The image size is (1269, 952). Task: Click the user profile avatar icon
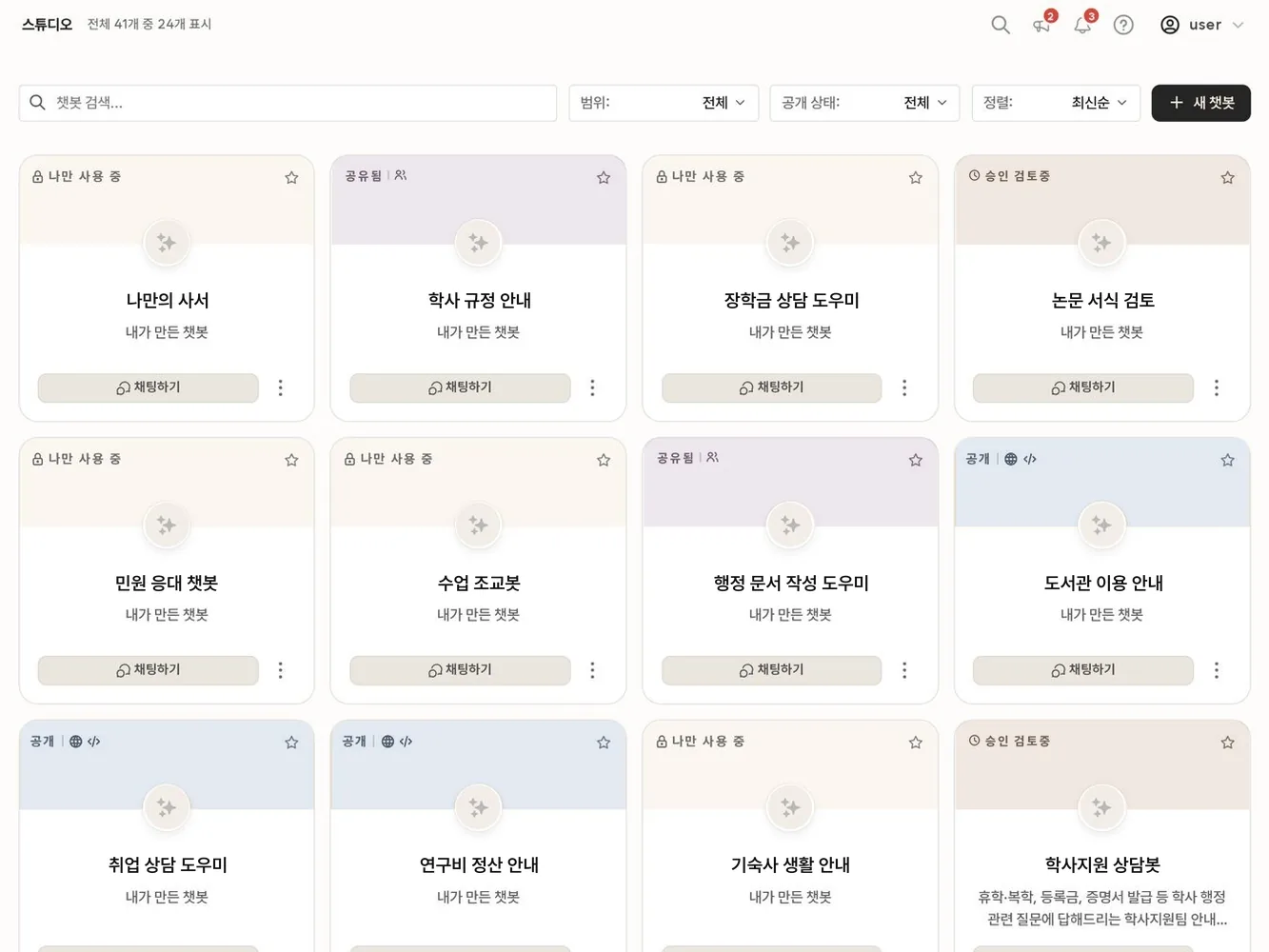[1170, 25]
